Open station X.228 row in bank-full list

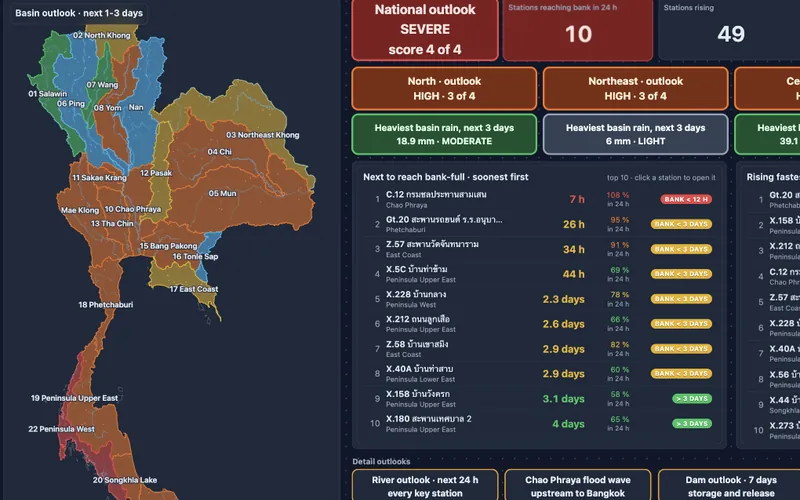coord(541,299)
